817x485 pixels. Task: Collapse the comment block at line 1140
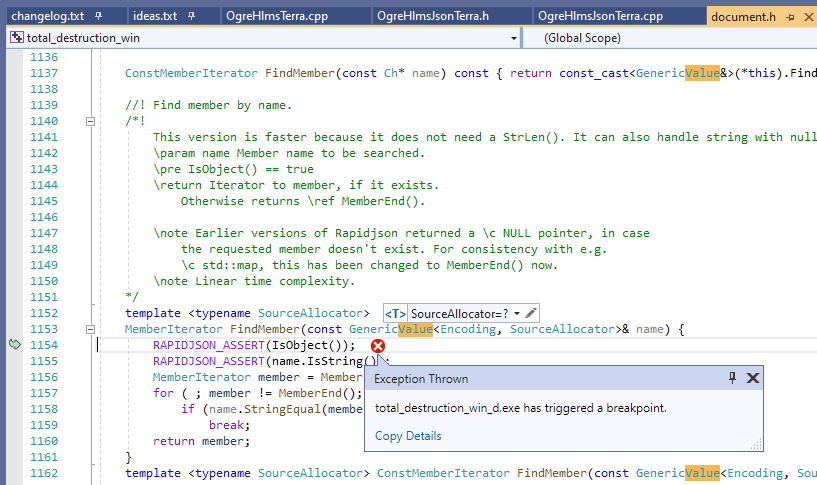click(x=90, y=121)
